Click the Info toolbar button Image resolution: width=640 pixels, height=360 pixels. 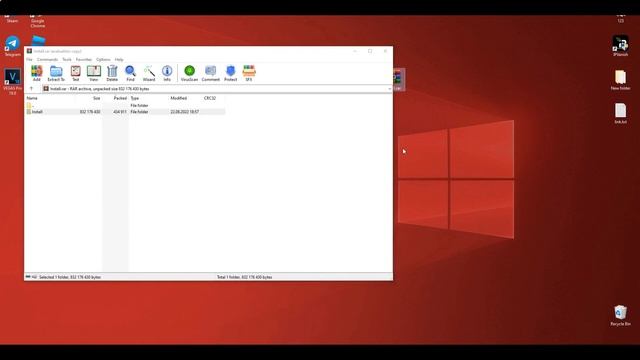pyautogui.click(x=167, y=73)
